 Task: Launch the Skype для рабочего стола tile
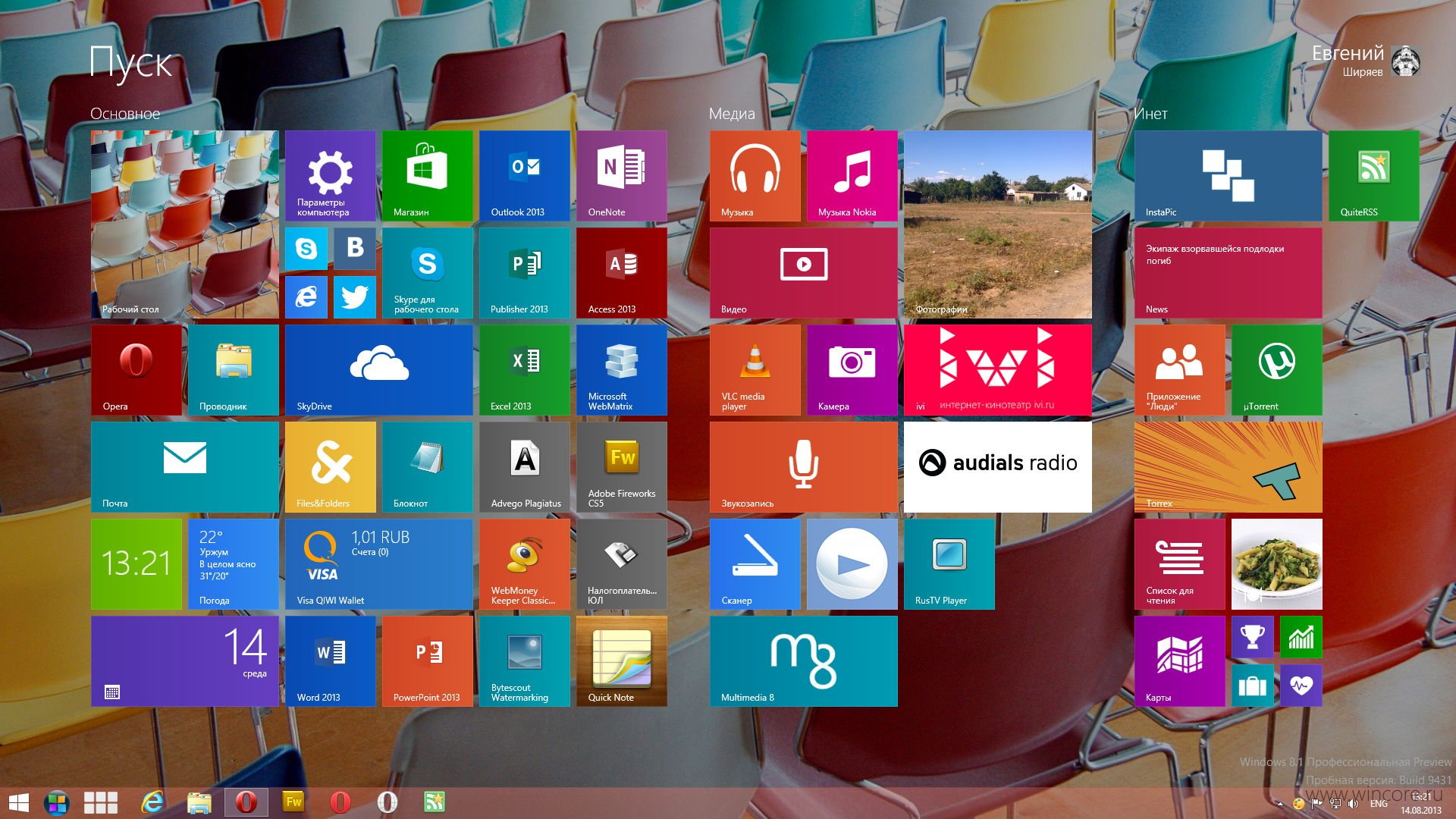click(x=427, y=273)
